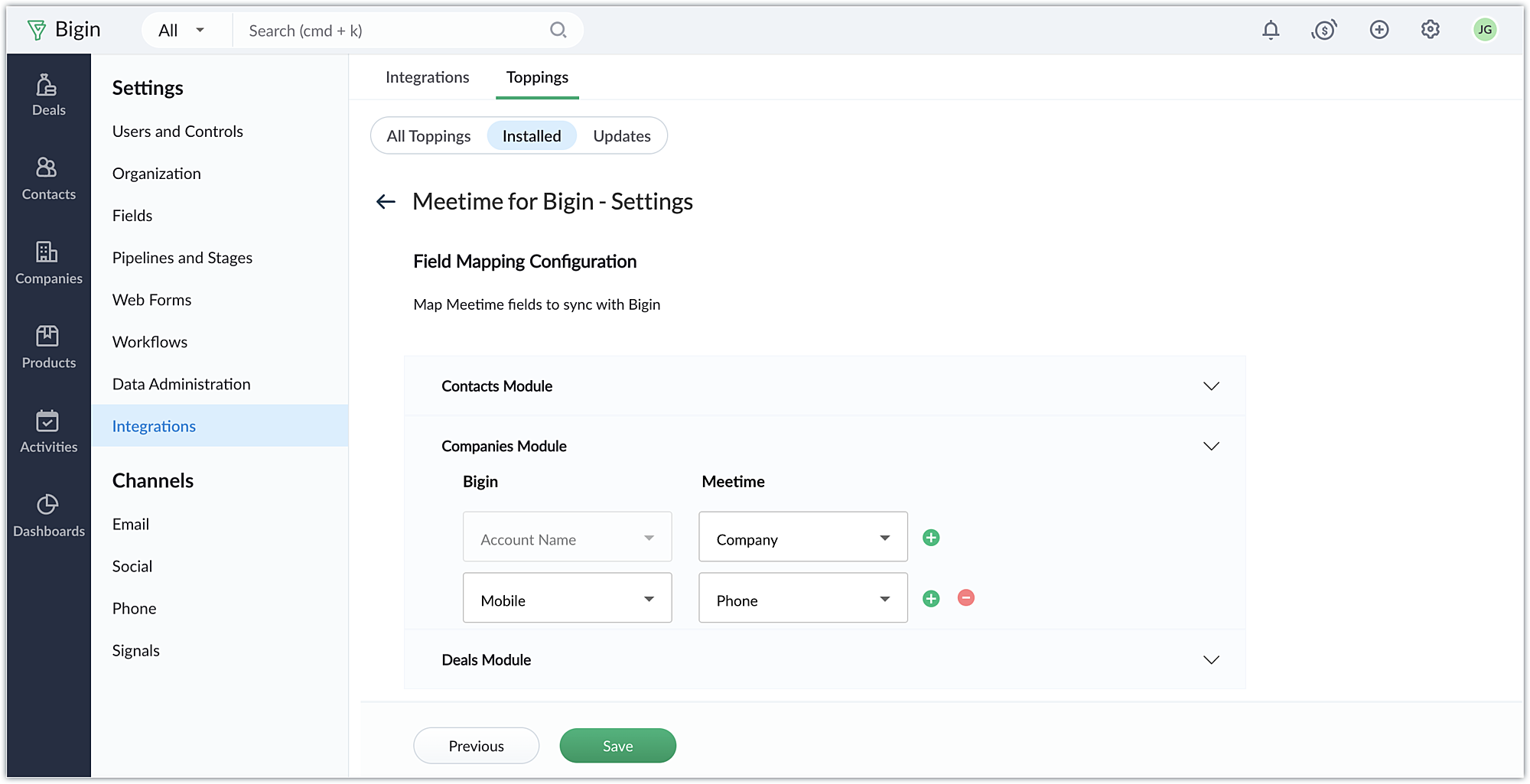Open Organization settings
Viewport: 1530px width, 784px height.
pos(157,174)
